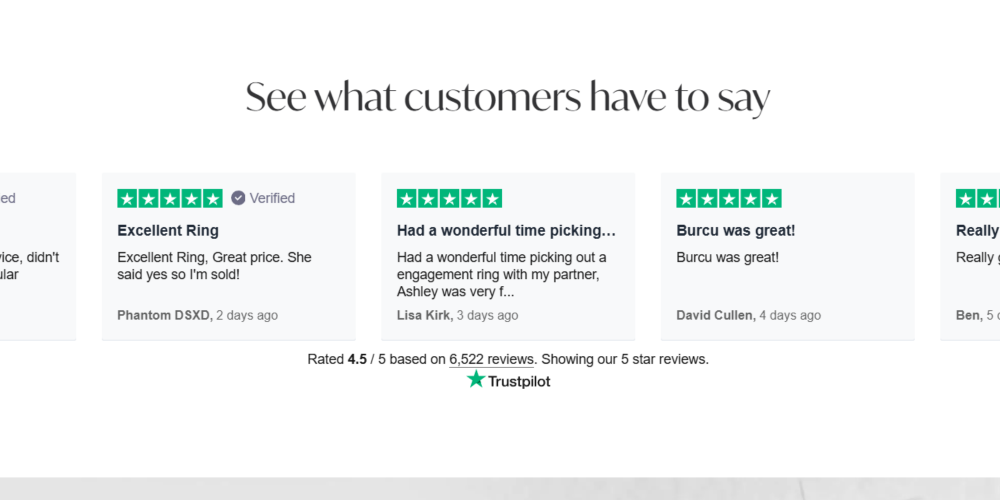Click David Cullen reviewer name
Image resolution: width=1000 pixels, height=500 pixels.
tap(714, 315)
